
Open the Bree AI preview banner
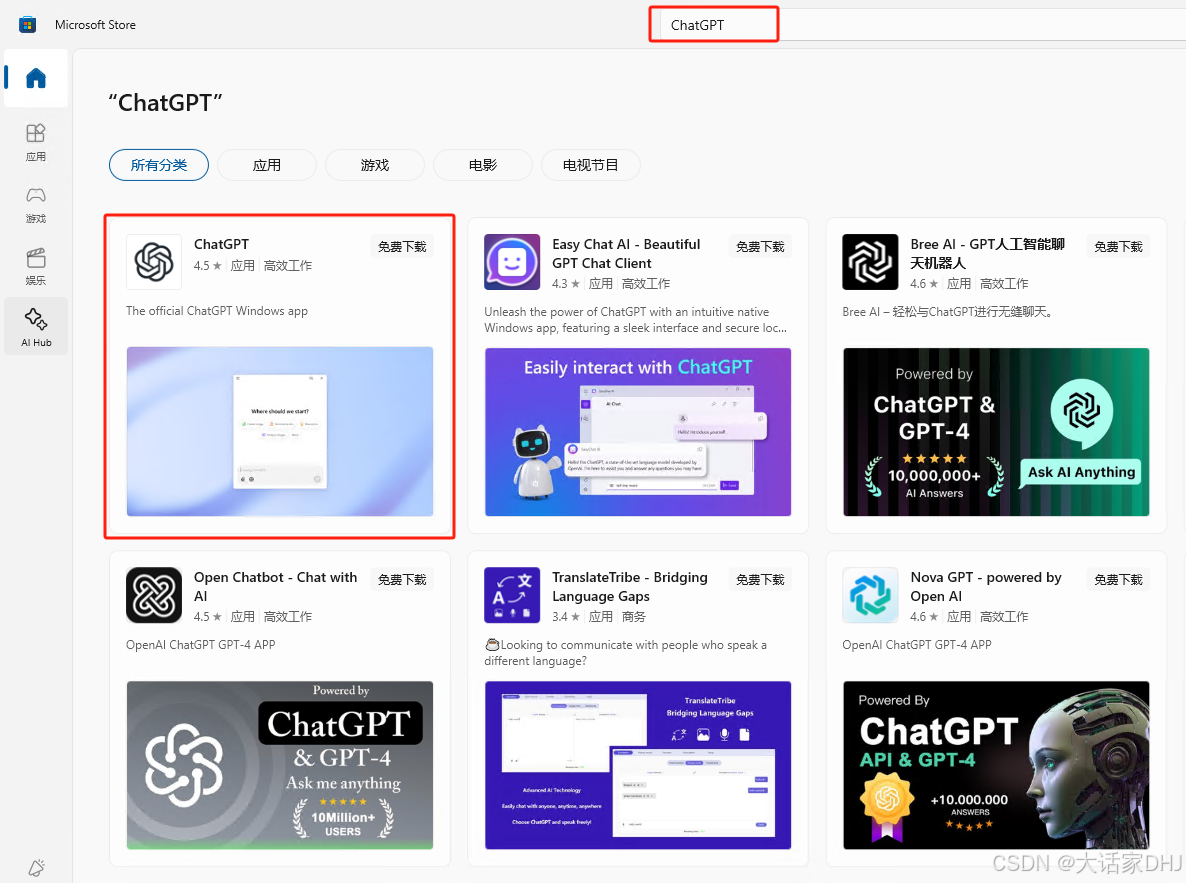click(x=996, y=432)
